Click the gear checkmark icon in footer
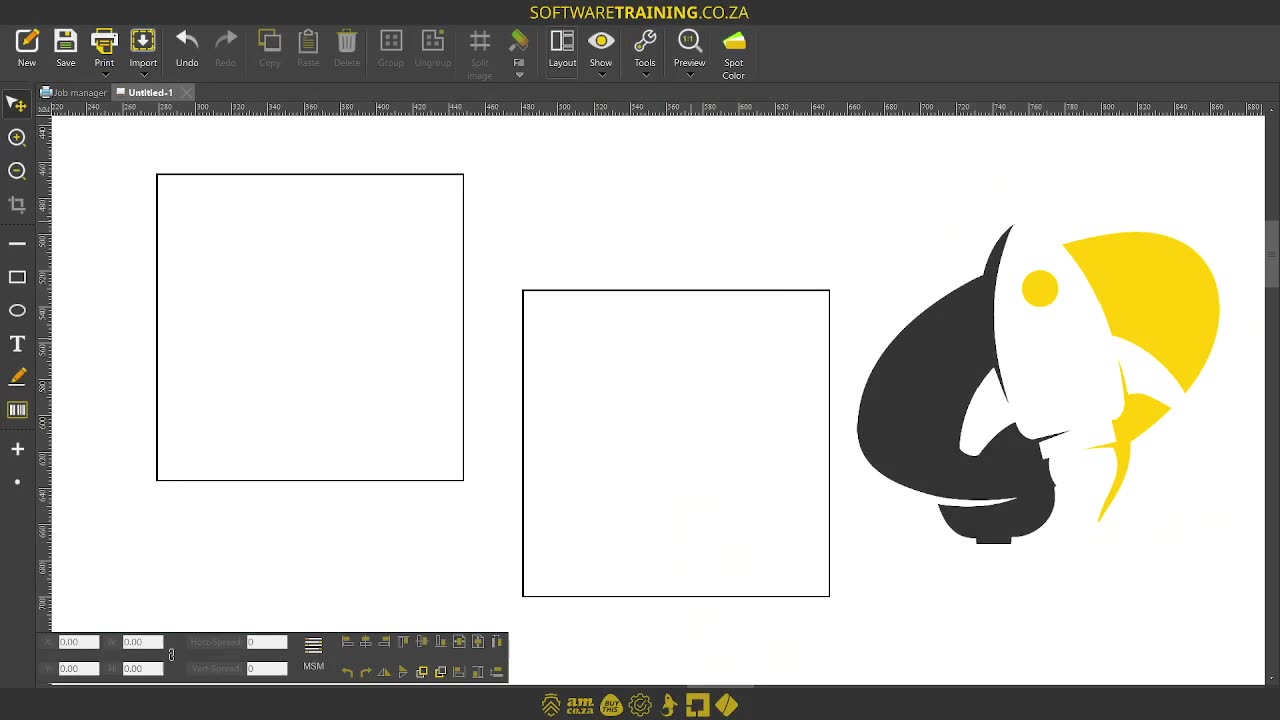This screenshot has height=720, width=1280. click(x=641, y=705)
